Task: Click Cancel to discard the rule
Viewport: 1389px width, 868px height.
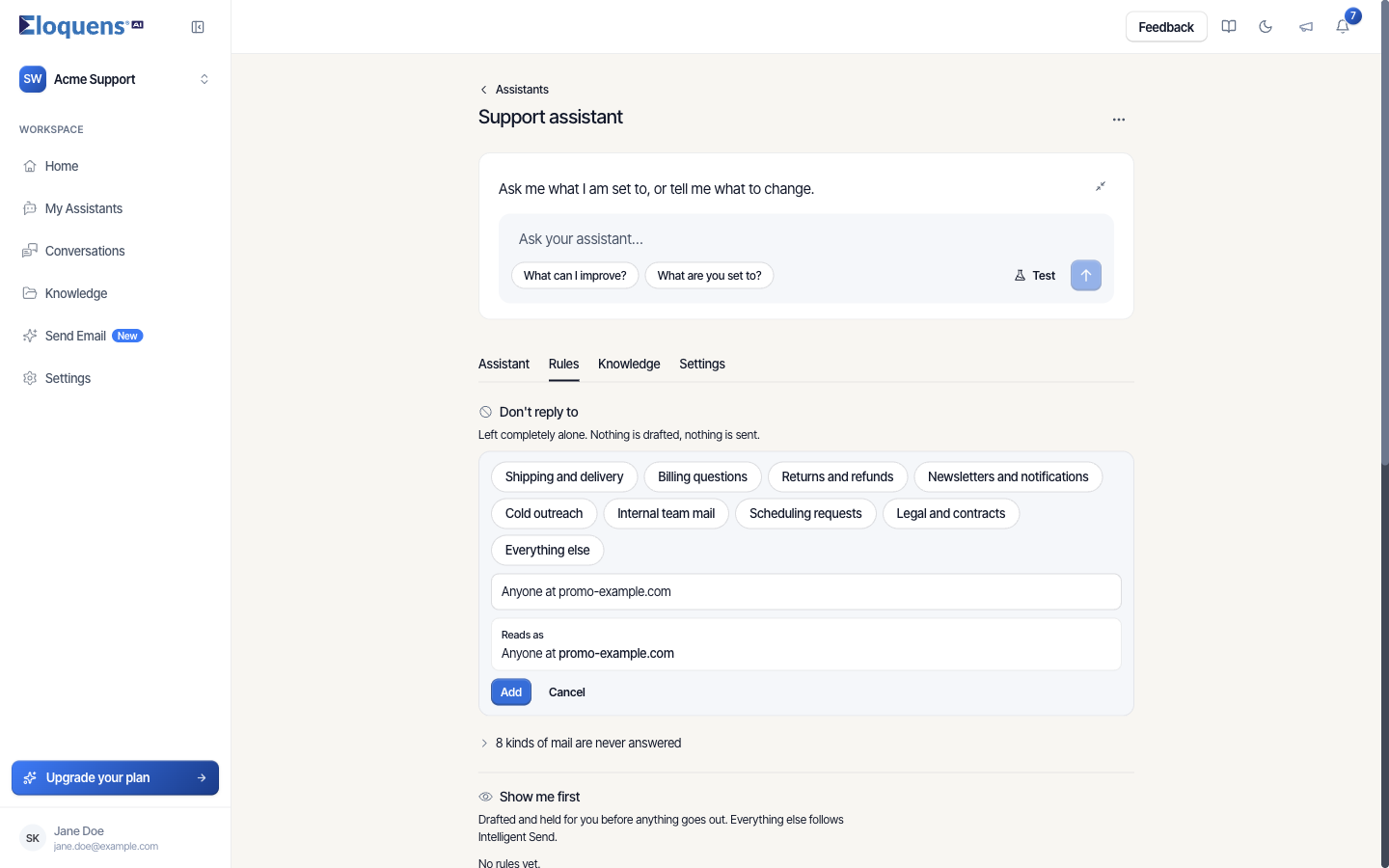Action: (x=567, y=692)
